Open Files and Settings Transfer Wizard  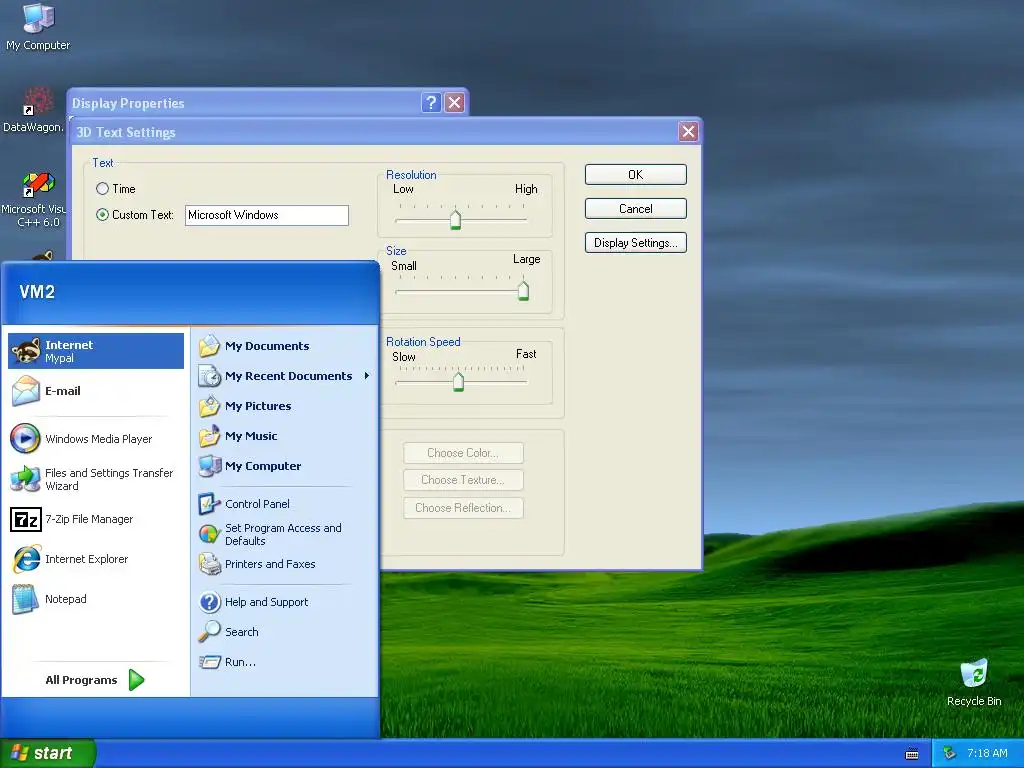pos(96,479)
